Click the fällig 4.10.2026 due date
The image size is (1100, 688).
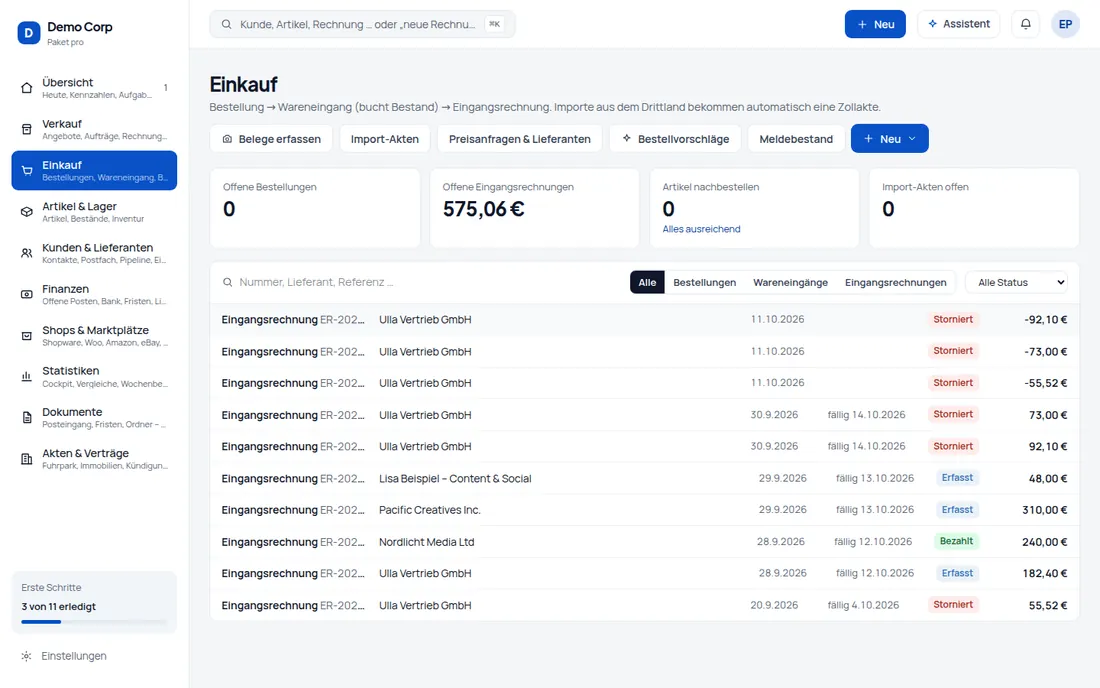pos(863,605)
